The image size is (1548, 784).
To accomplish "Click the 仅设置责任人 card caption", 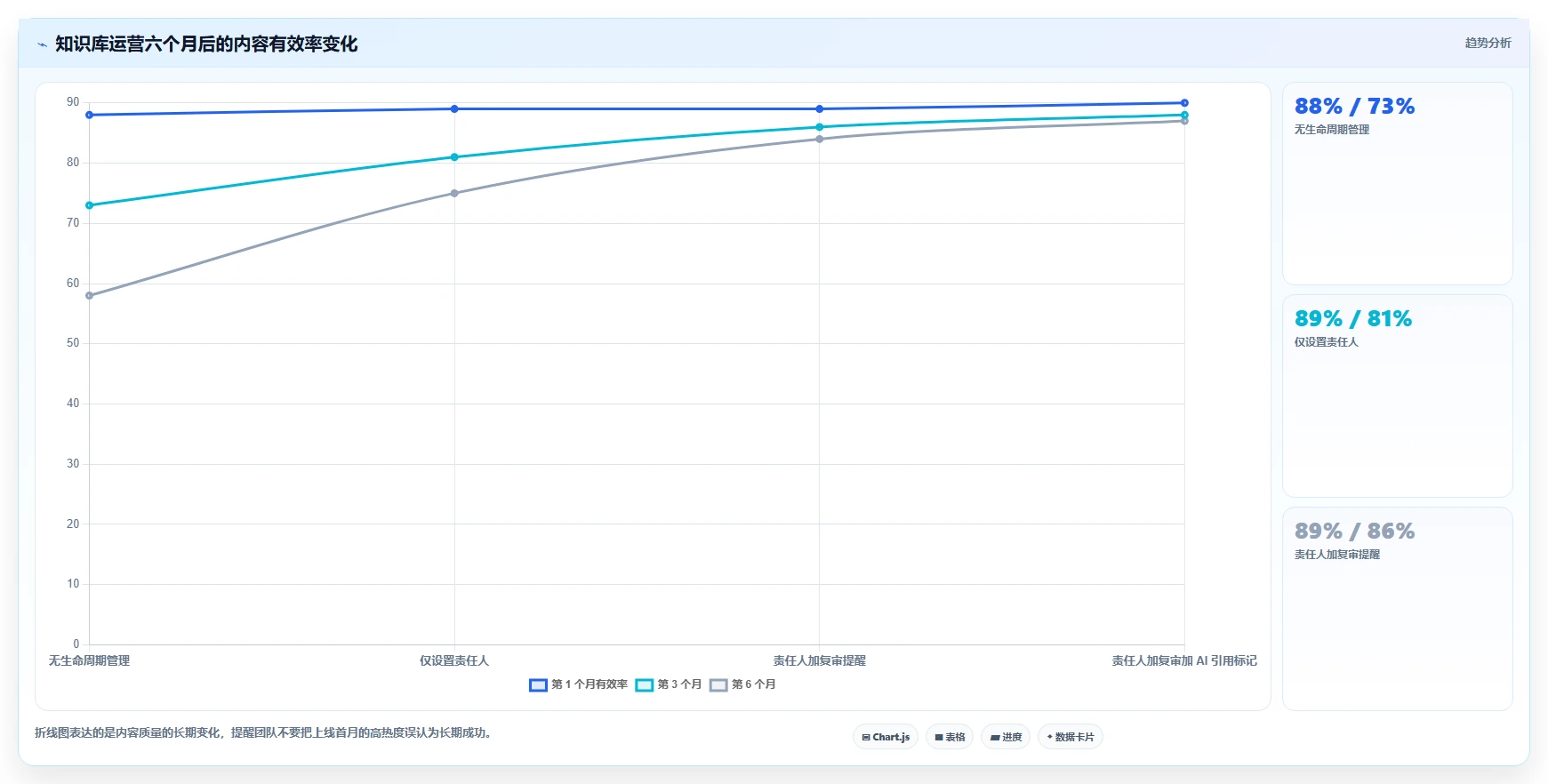I will (x=1327, y=342).
